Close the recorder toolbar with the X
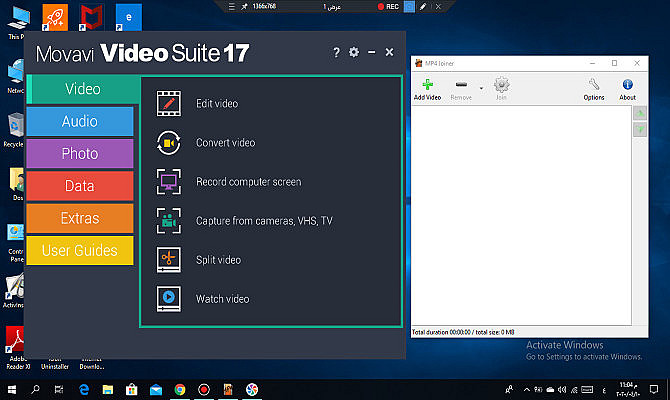Screen dimensions: 670x400 click(x=438, y=6)
